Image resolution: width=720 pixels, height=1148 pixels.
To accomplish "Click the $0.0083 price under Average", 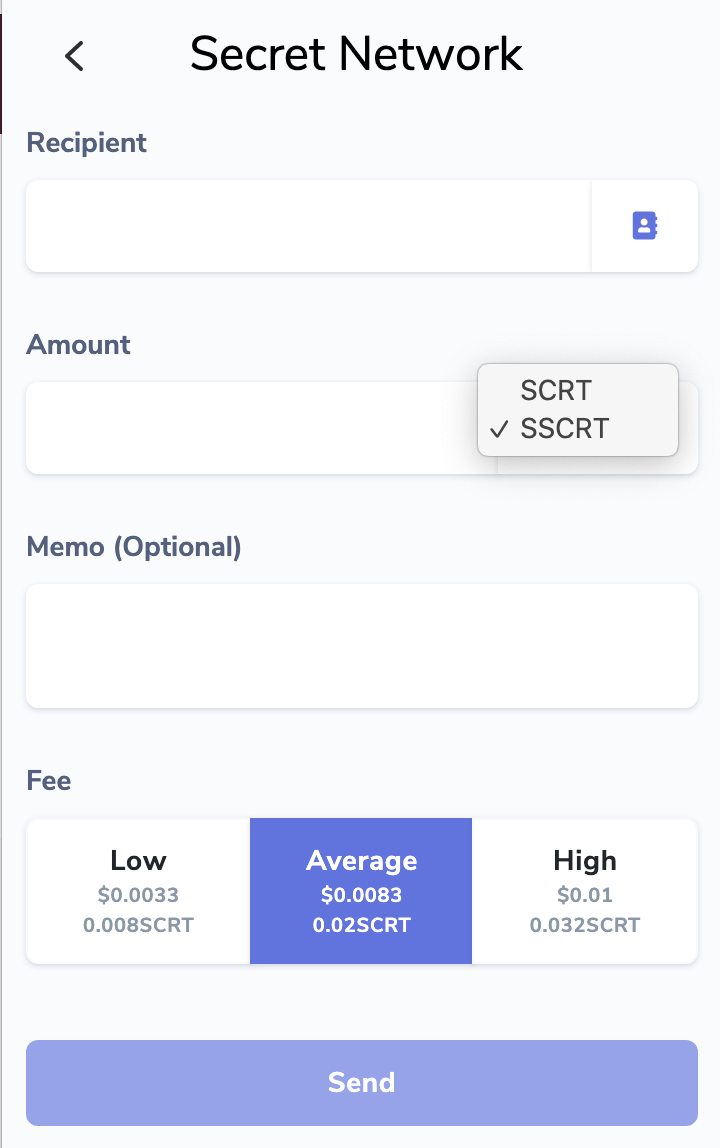I will [361, 895].
